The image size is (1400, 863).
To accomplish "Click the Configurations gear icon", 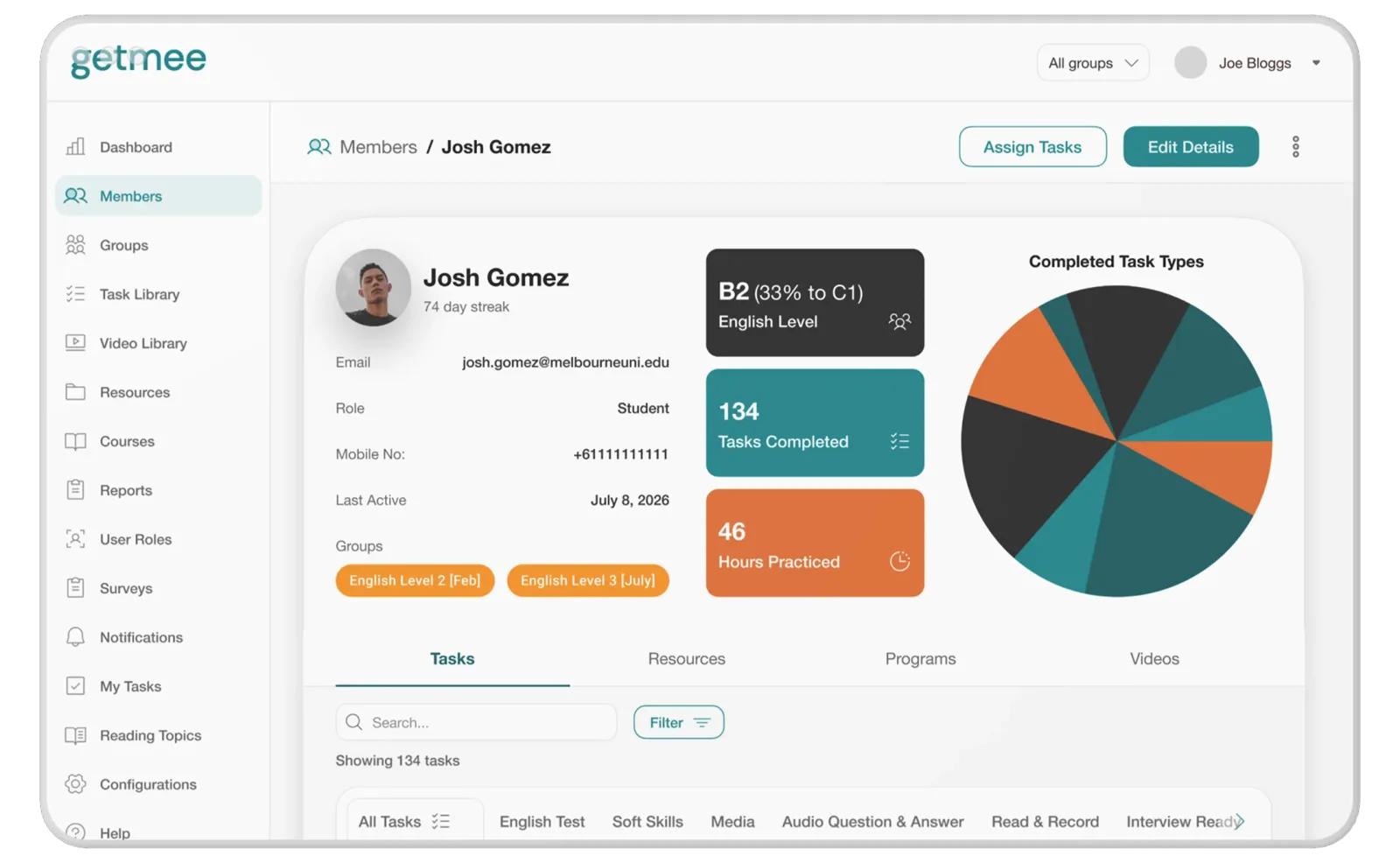I will tap(76, 783).
